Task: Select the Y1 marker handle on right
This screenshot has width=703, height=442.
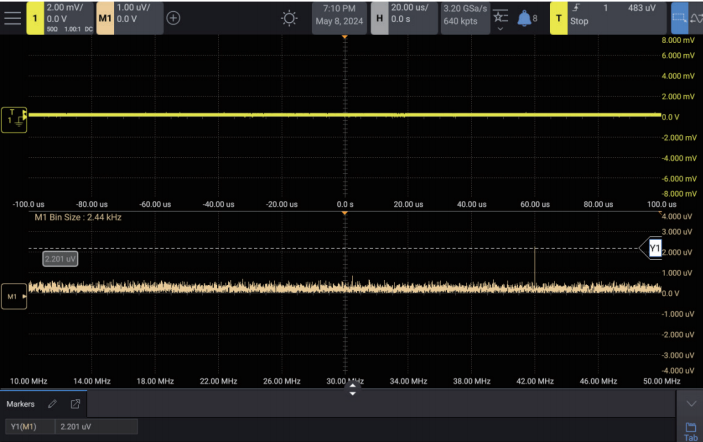Action: coord(654,247)
